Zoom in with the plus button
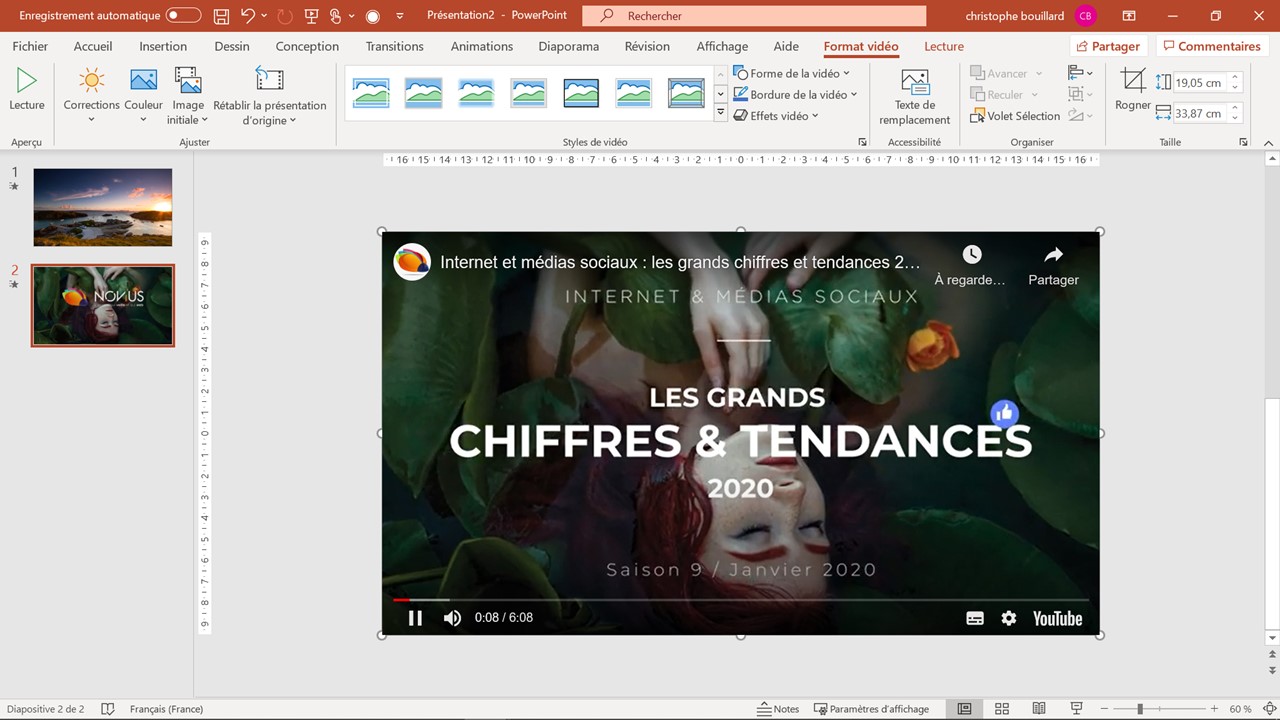The width and height of the screenshot is (1280, 720). point(1214,709)
